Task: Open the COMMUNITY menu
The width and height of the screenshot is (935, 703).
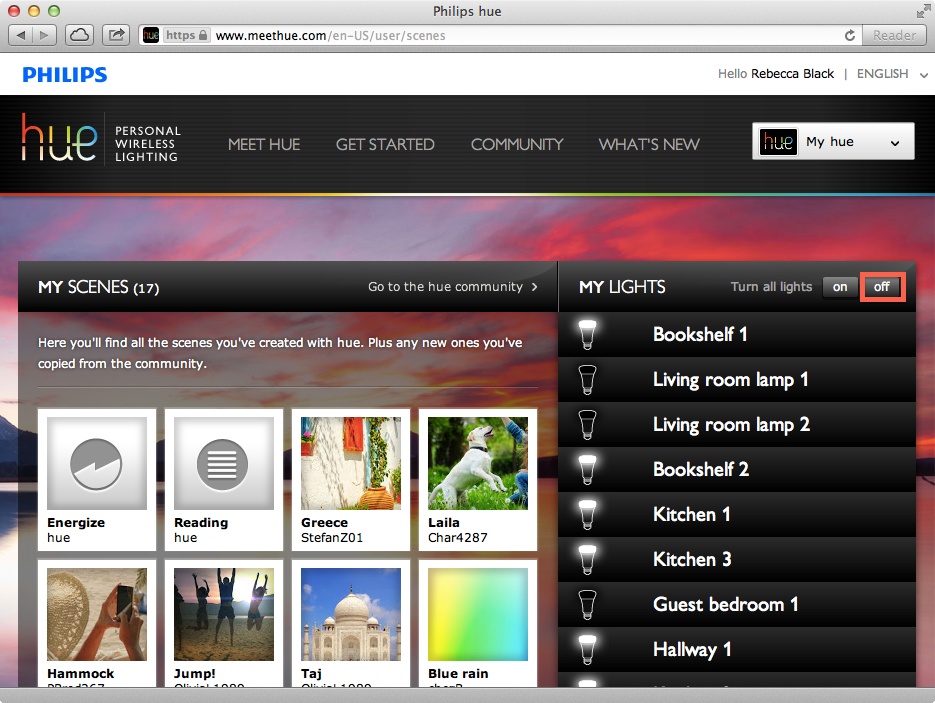Action: pos(517,144)
